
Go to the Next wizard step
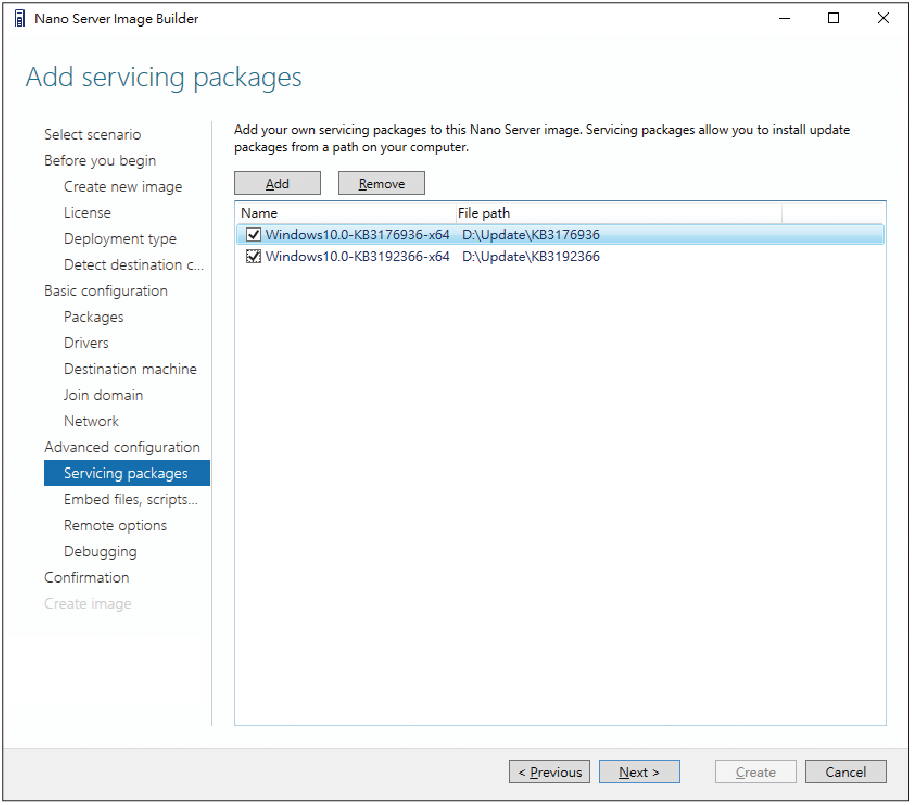639,772
